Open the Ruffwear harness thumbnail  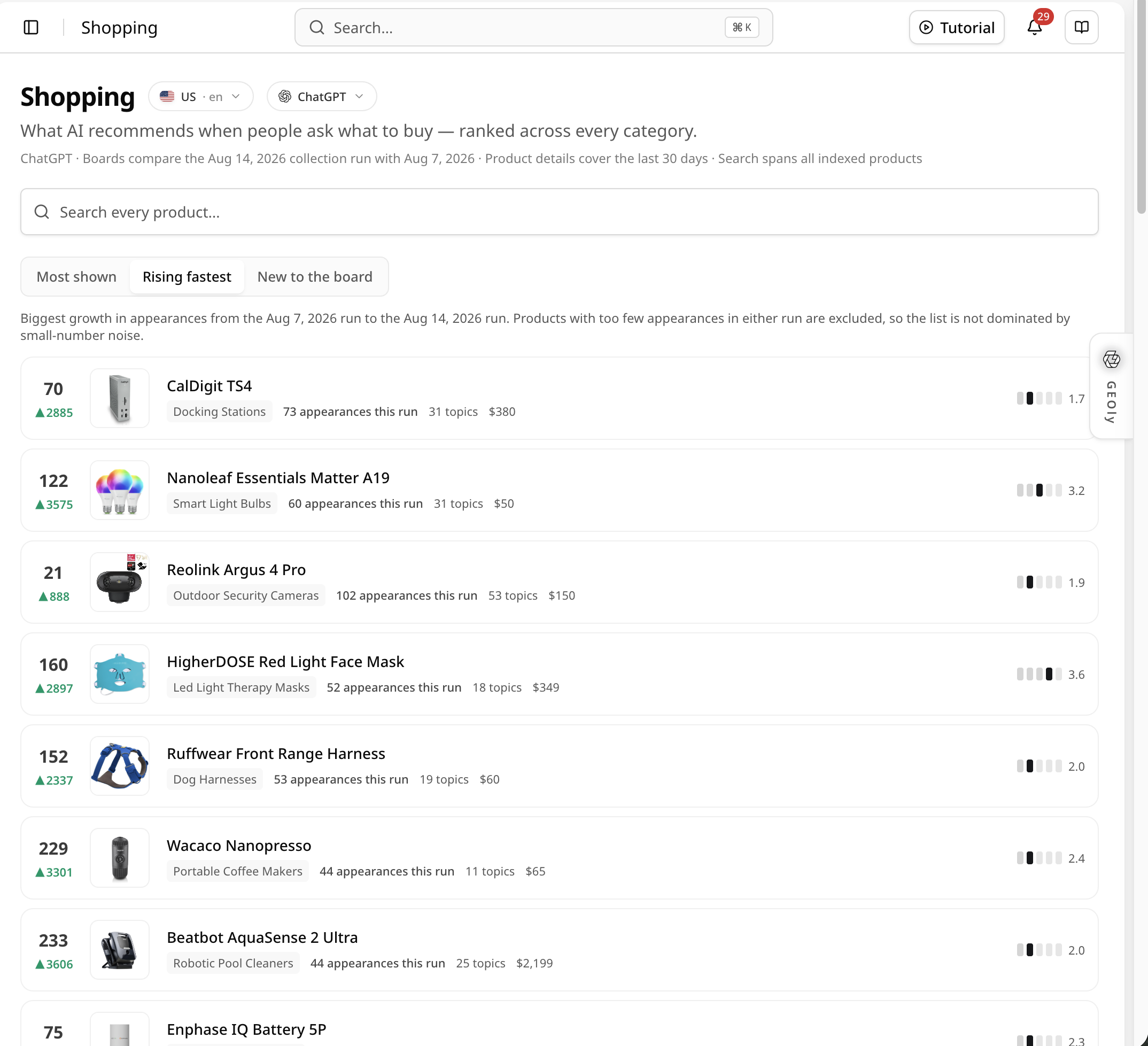[120, 766]
